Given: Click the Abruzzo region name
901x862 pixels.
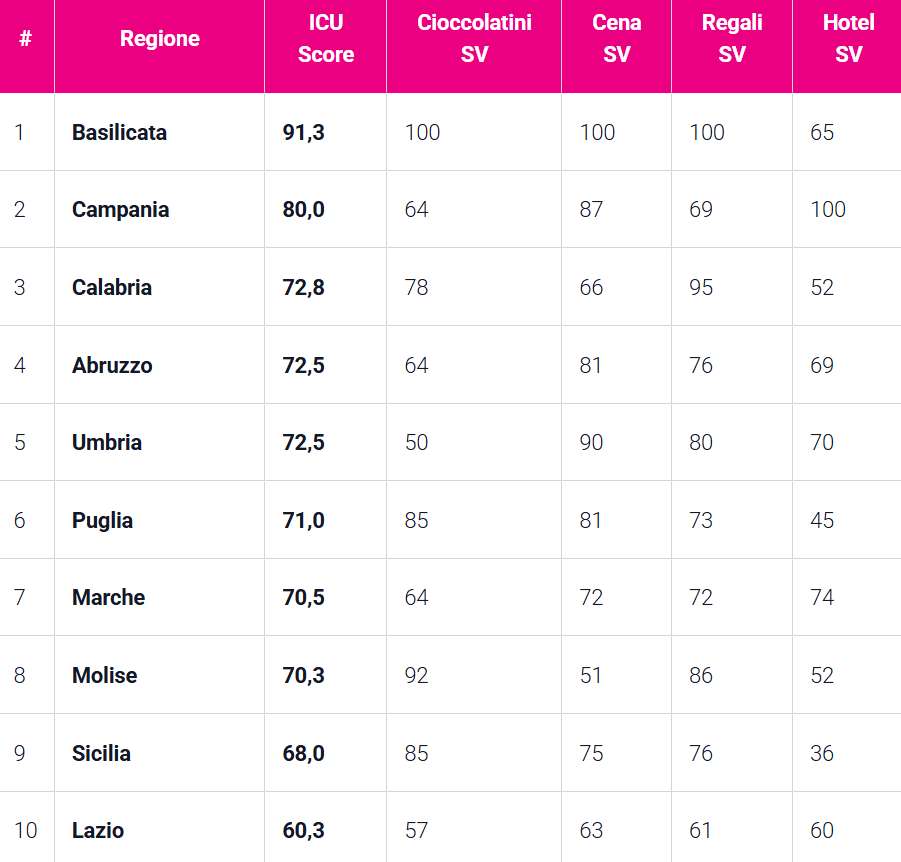Looking at the screenshot, I should click(x=112, y=365).
